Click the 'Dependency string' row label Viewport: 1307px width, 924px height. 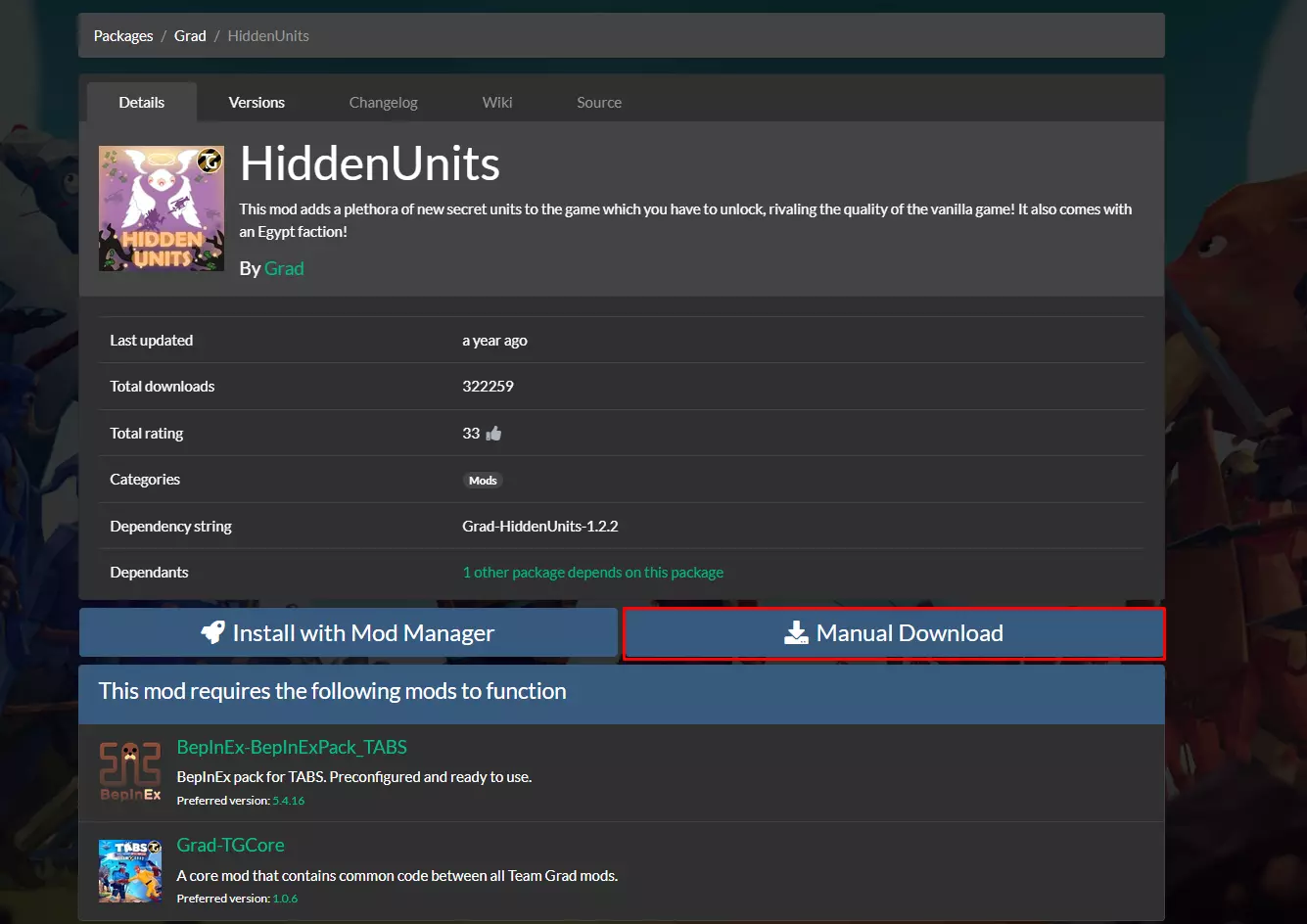pos(171,526)
